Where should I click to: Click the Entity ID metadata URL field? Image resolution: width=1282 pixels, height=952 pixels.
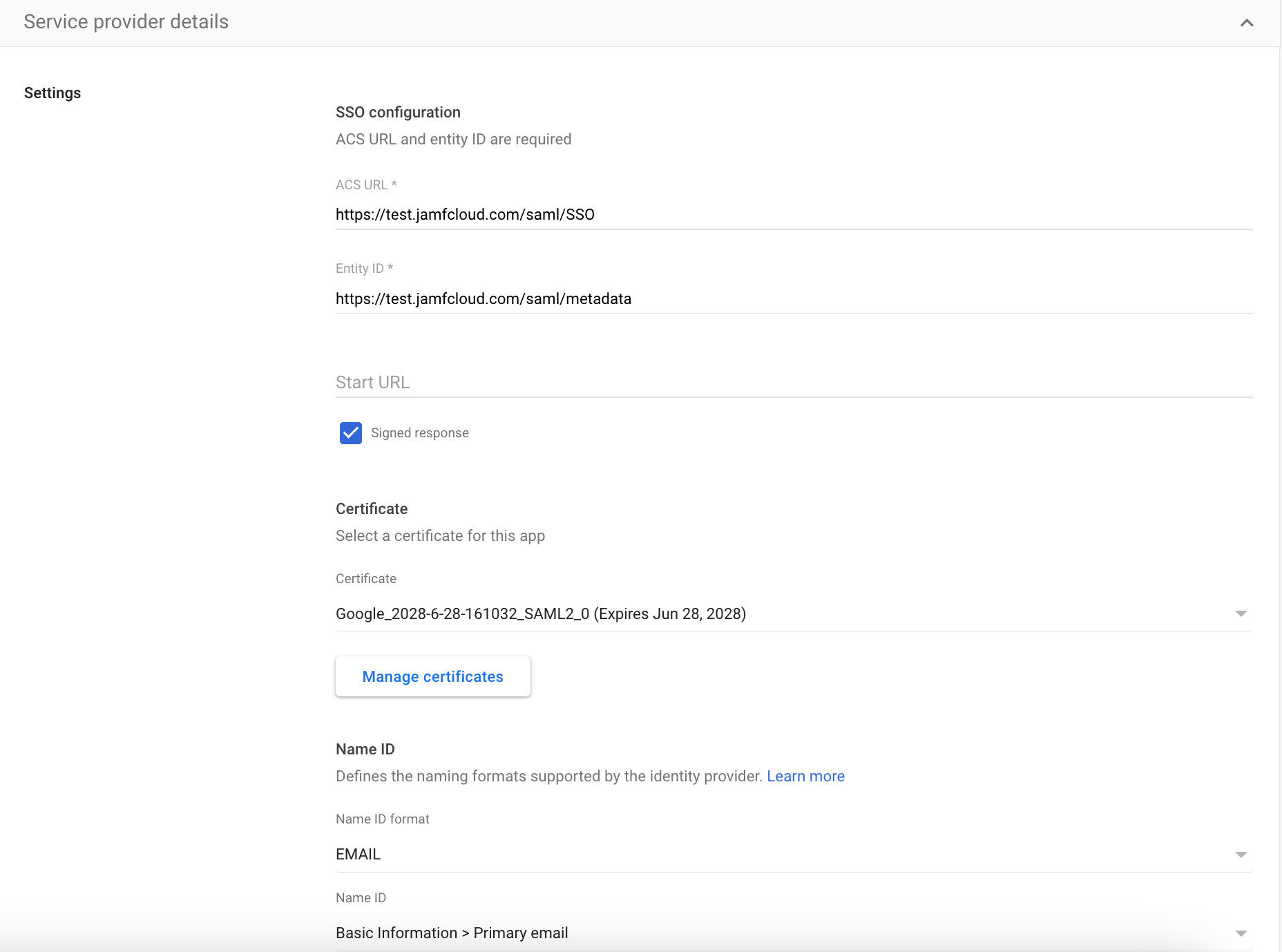point(793,299)
